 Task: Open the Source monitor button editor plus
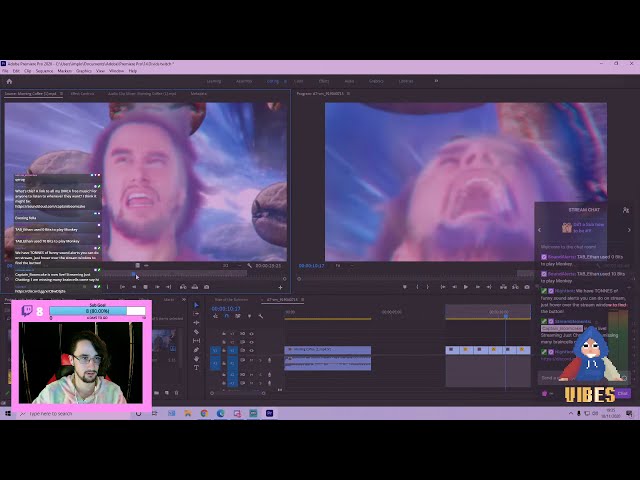[280, 287]
